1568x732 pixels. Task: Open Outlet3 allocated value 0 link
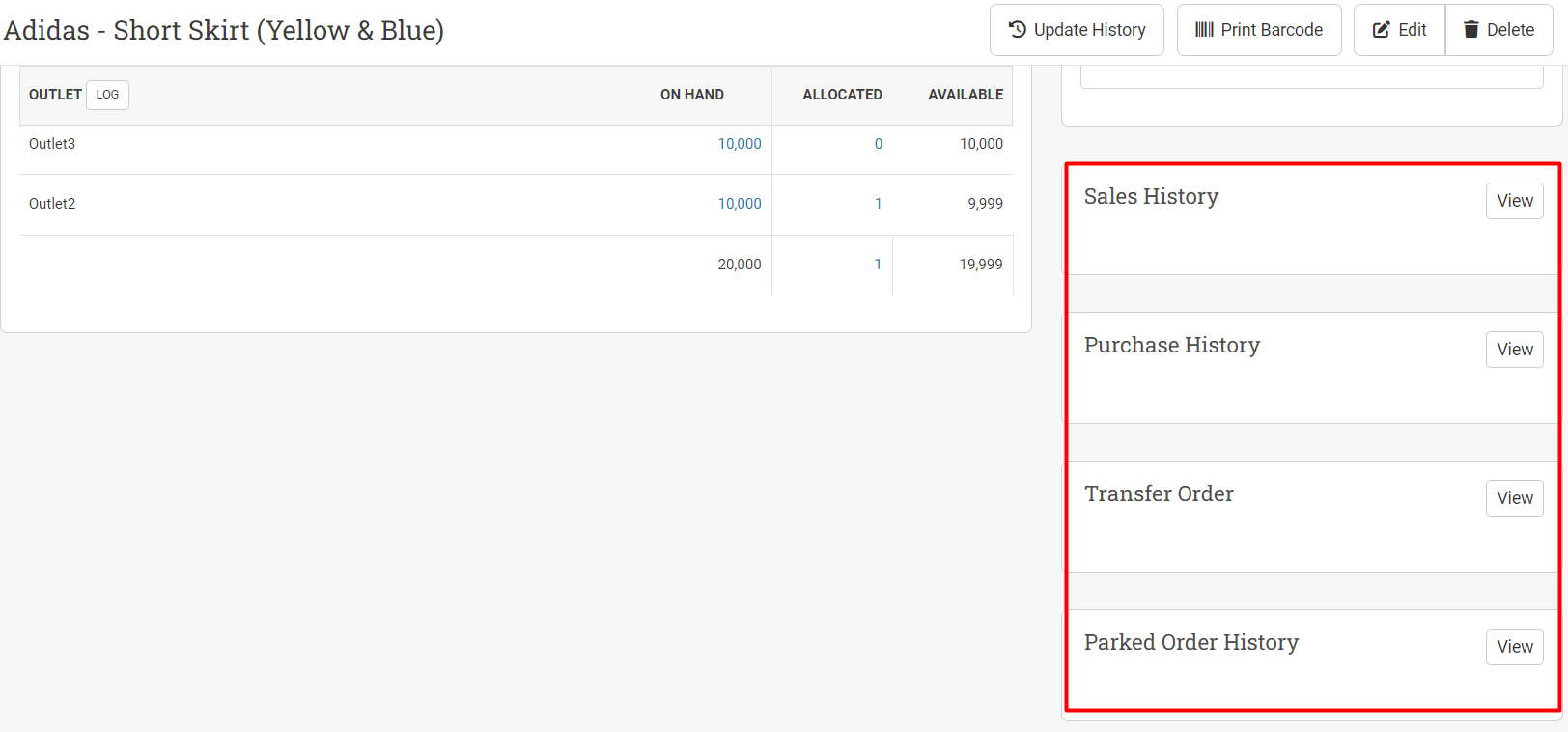pos(879,144)
